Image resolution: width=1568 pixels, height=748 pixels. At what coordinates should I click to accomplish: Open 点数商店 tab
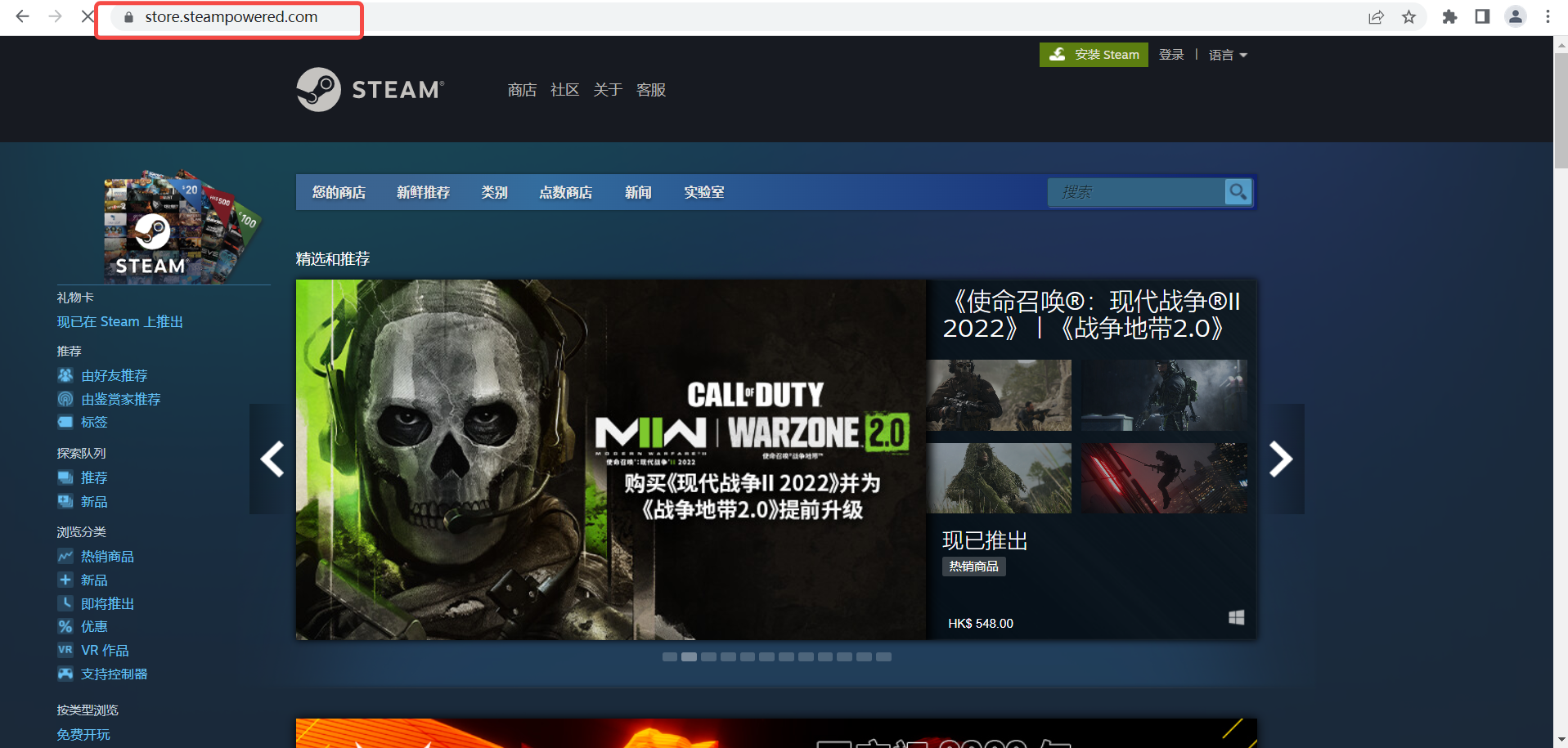coord(565,192)
